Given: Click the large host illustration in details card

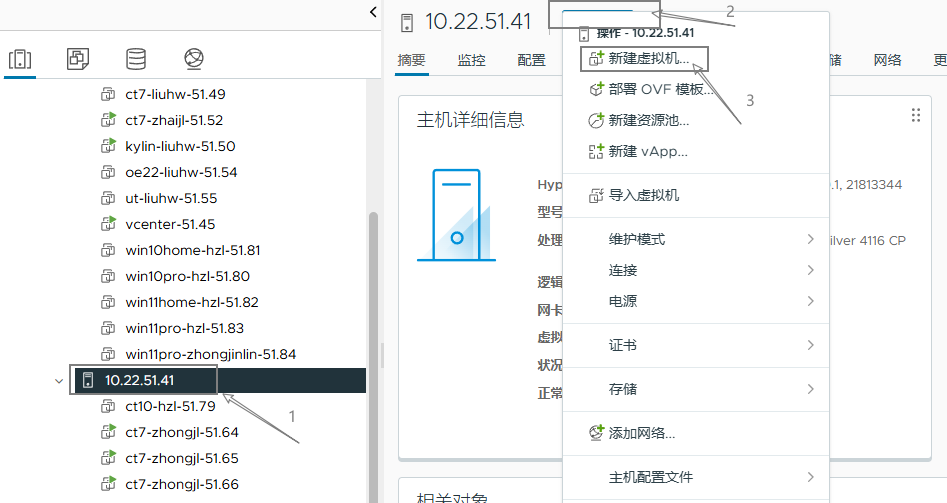Looking at the screenshot, I should [x=457, y=215].
